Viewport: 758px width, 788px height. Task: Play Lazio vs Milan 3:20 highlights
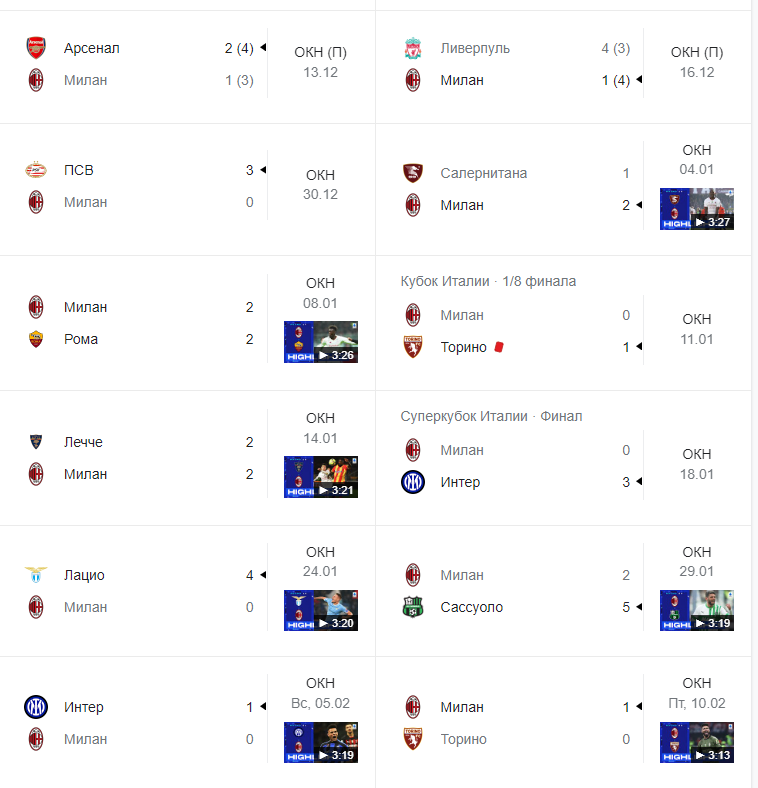(x=321, y=610)
